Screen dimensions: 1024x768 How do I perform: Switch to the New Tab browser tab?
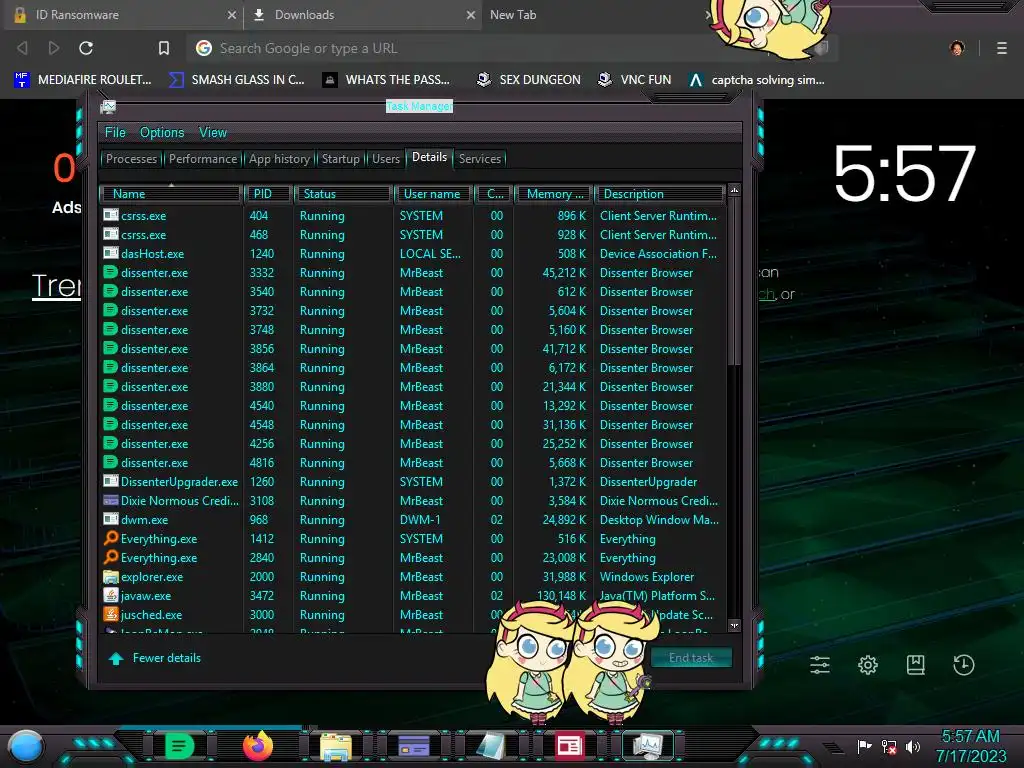click(x=596, y=15)
